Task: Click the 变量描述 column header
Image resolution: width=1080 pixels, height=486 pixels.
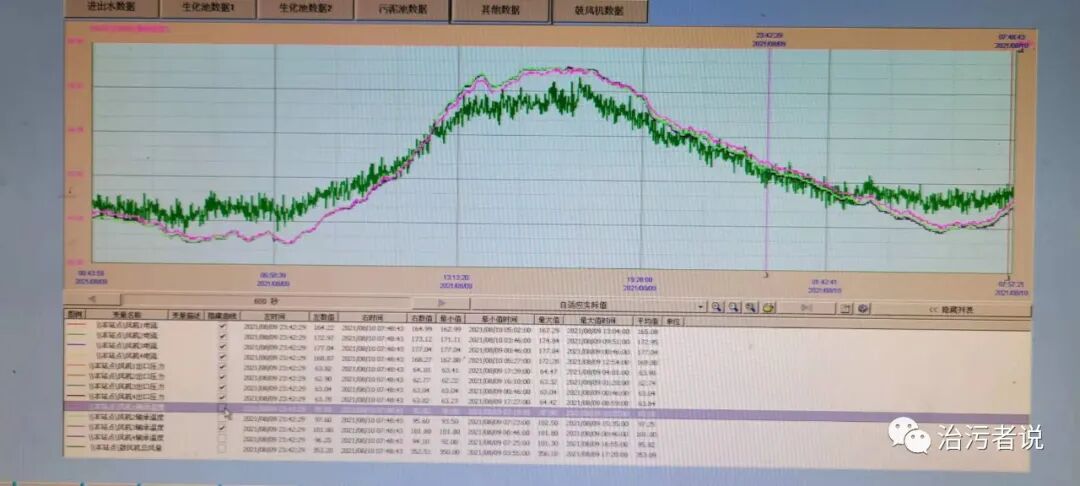Action: [x=185, y=316]
